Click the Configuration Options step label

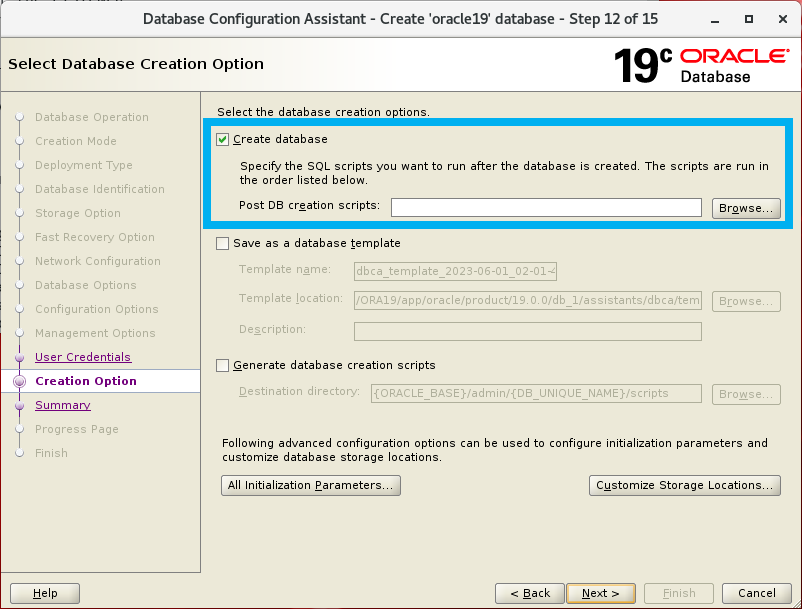(x=97, y=309)
